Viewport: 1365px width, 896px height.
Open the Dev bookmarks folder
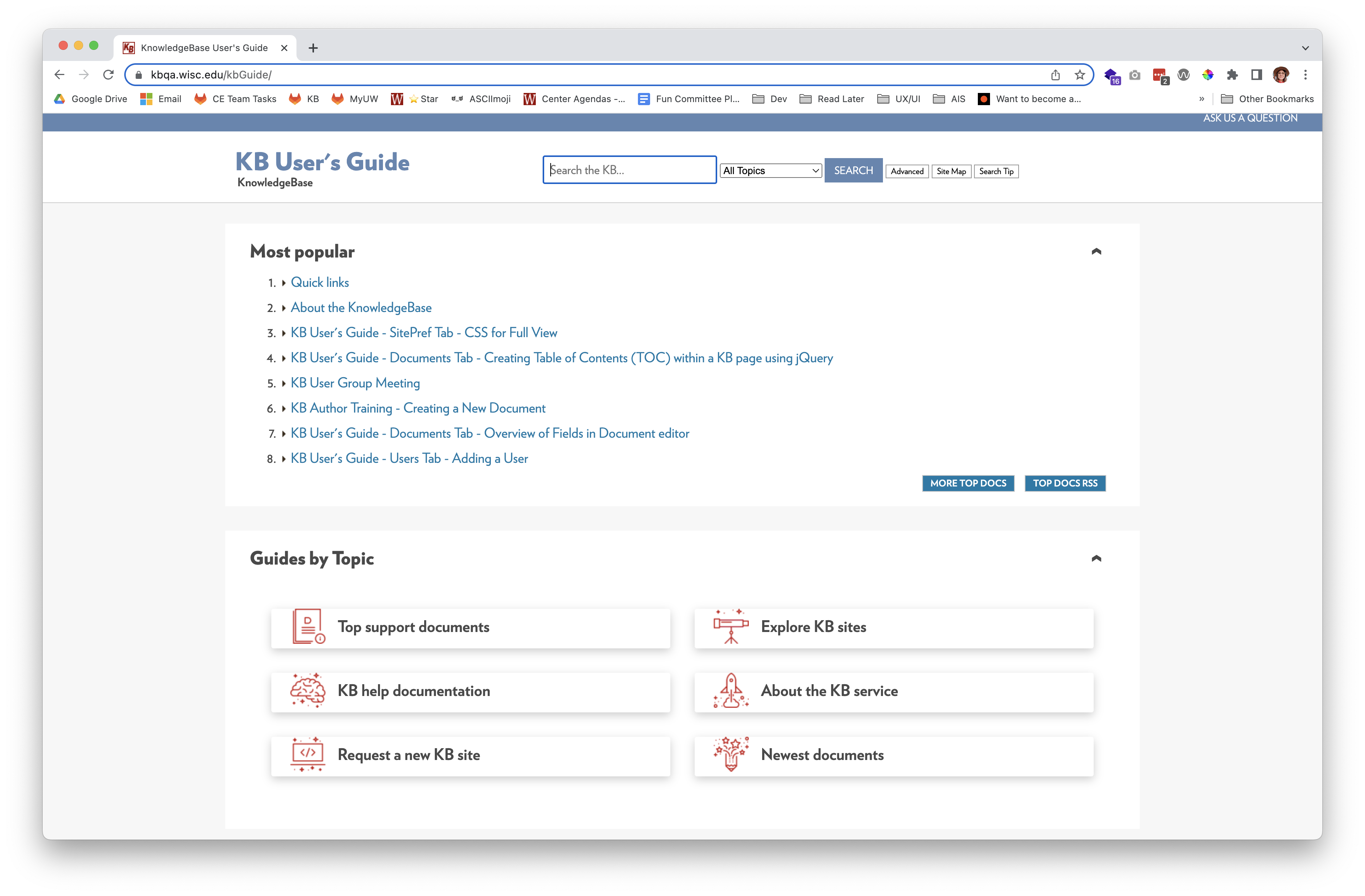770,99
